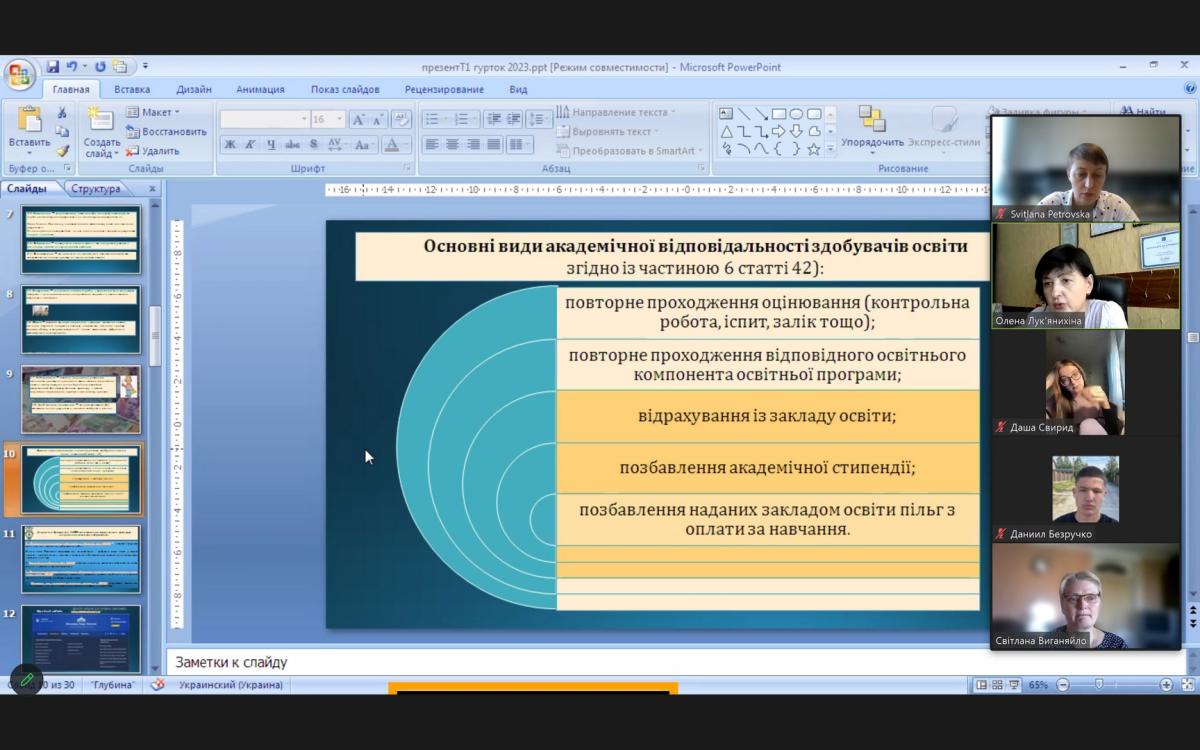Click the Cut scissors icon
Viewport: 1200px width, 750px height.
(62, 113)
